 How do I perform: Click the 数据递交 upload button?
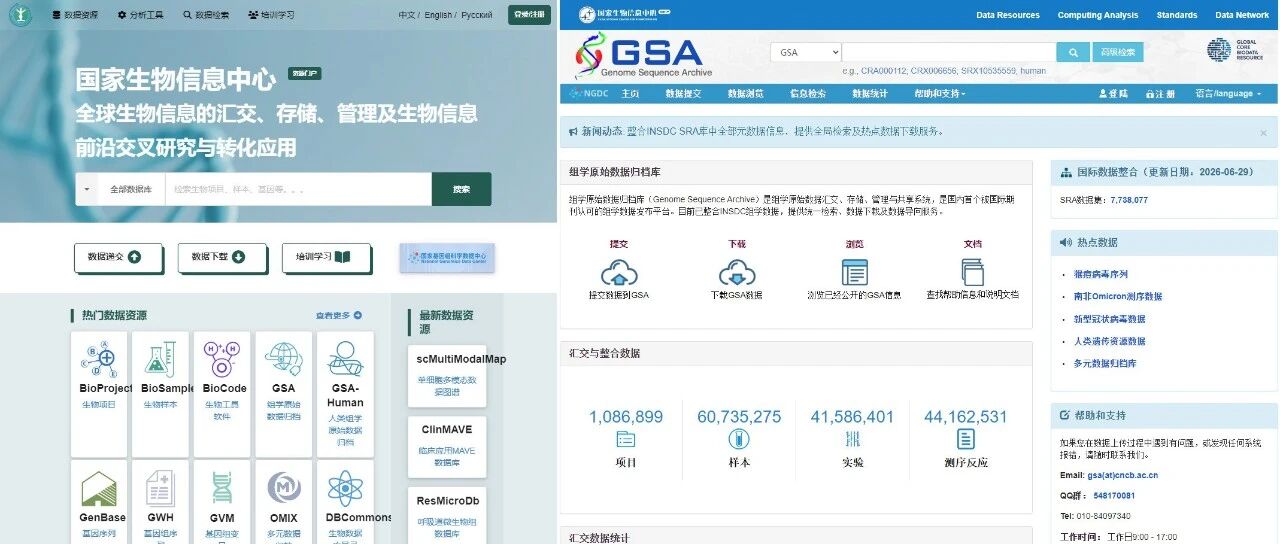coord(118,257)
